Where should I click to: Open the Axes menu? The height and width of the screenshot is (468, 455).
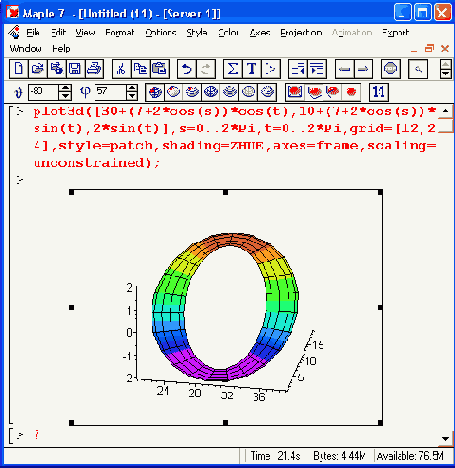coord(260,32)
